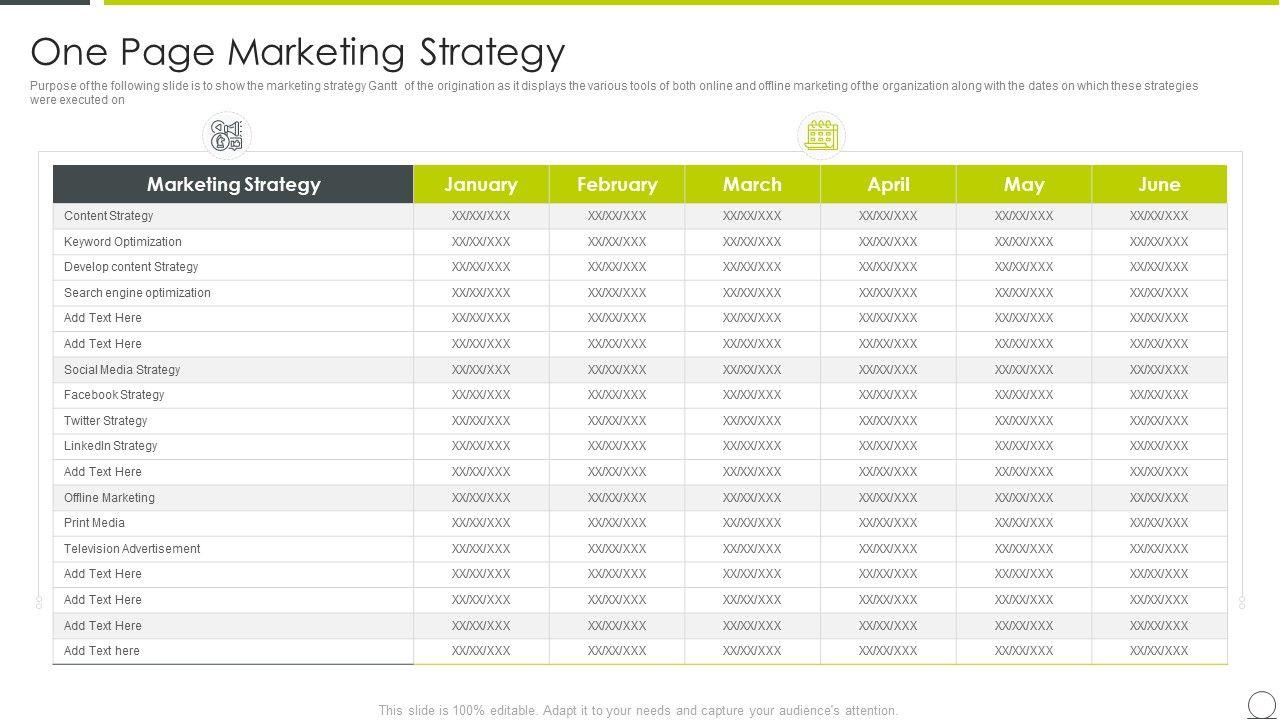This screenshot has width=1280, height=720.
Task: Click the megaphone marketing icon
Action: 227,136
